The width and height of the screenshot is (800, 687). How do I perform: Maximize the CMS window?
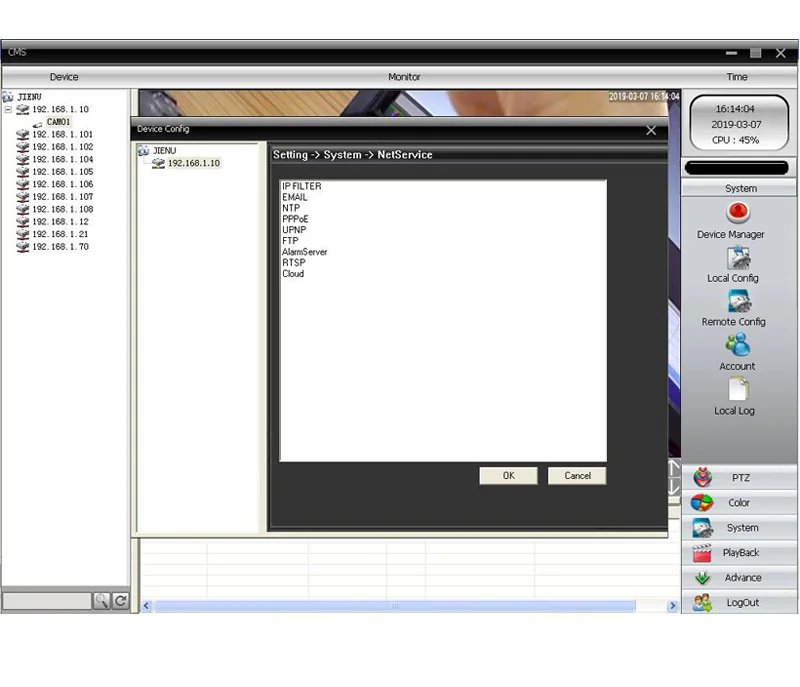tap(756, 53)
